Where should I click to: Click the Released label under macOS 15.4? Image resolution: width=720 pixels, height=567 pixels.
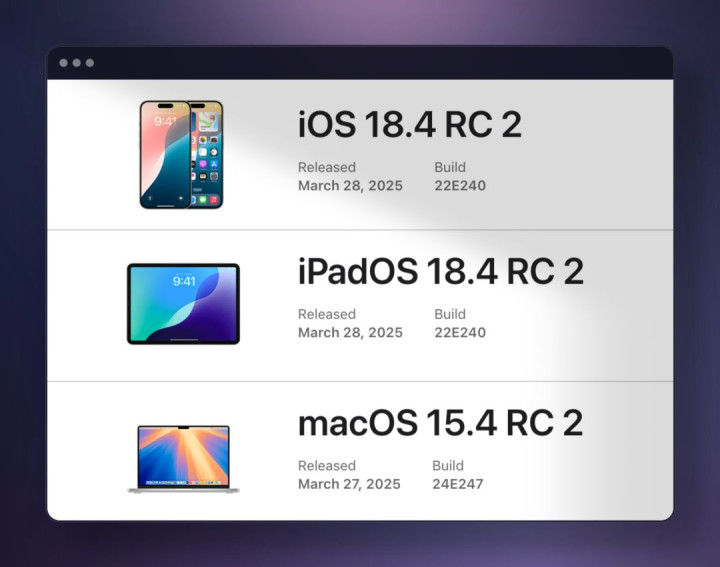(x=326, y=466)
